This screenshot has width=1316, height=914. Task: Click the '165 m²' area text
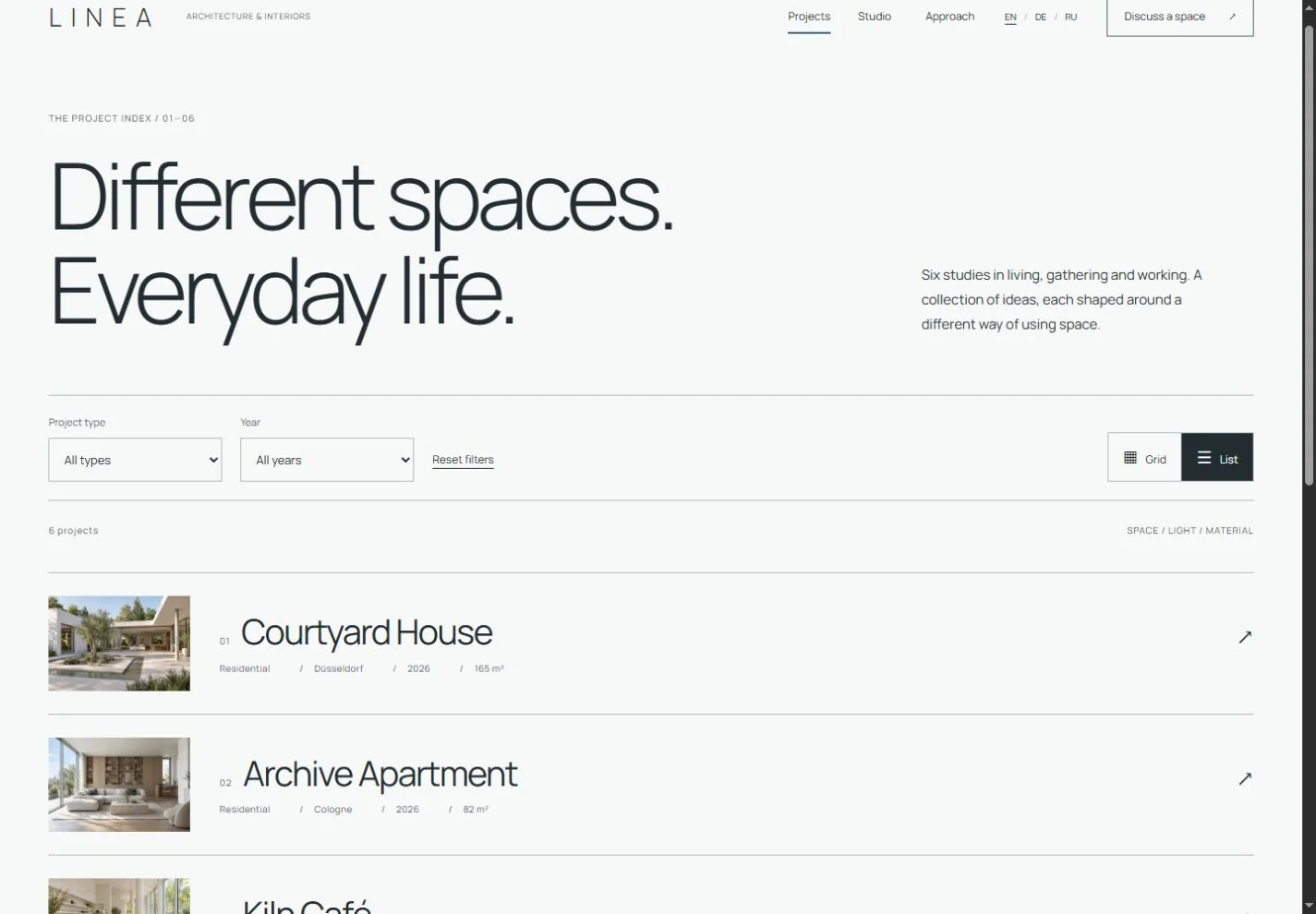489,668
